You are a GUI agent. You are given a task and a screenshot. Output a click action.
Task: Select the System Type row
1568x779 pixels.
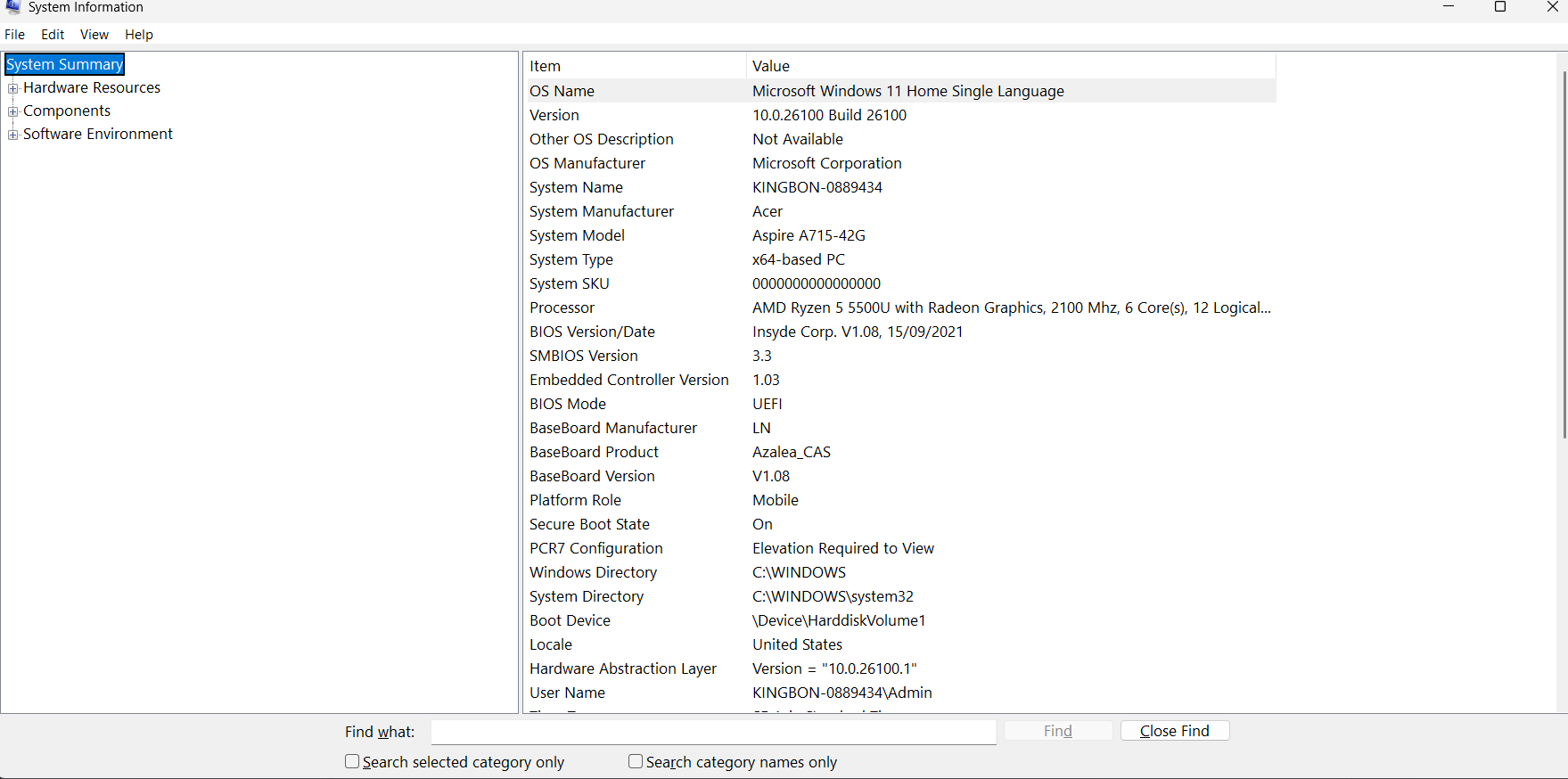[x=901, y=259]
